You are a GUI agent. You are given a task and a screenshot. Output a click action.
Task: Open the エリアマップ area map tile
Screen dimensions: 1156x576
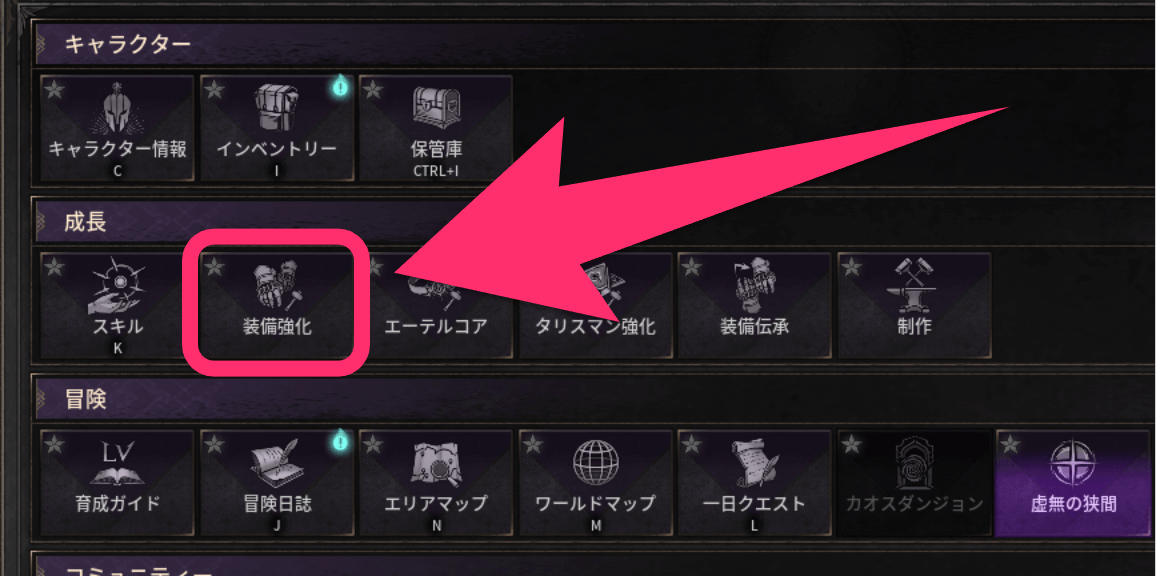point(436,484)
